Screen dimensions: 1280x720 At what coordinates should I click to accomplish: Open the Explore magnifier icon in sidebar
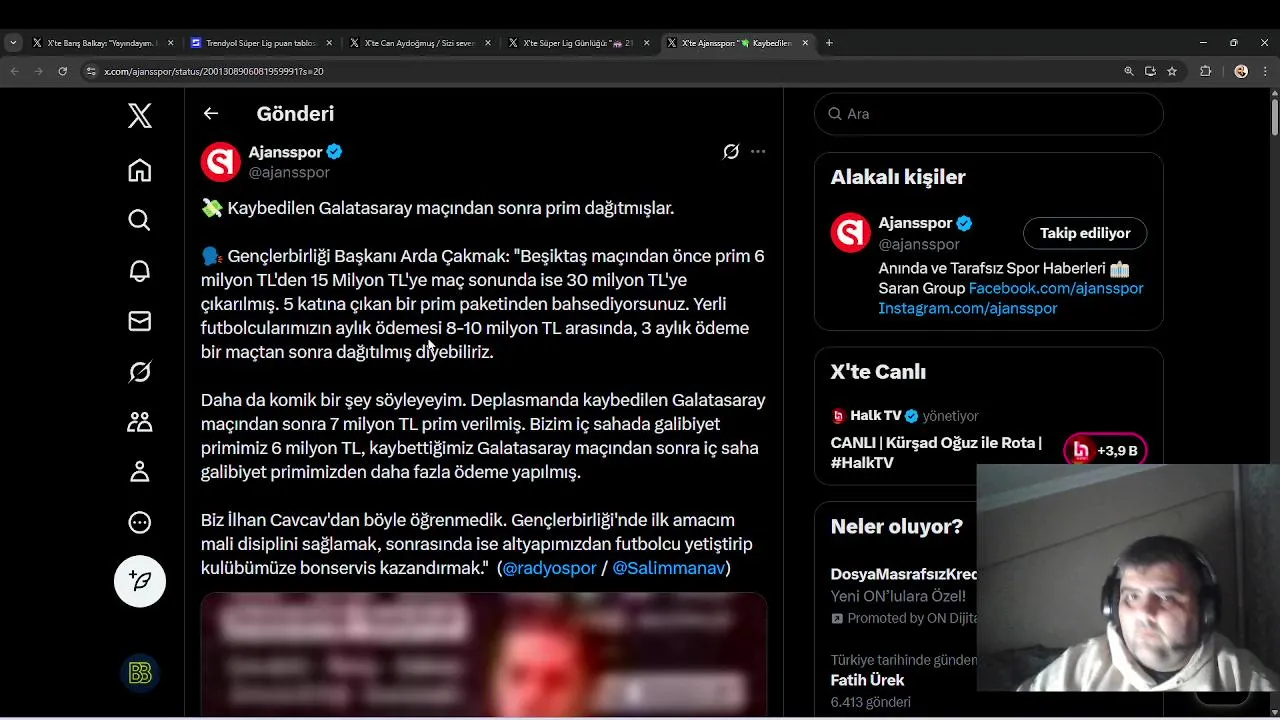coord(140,220)
